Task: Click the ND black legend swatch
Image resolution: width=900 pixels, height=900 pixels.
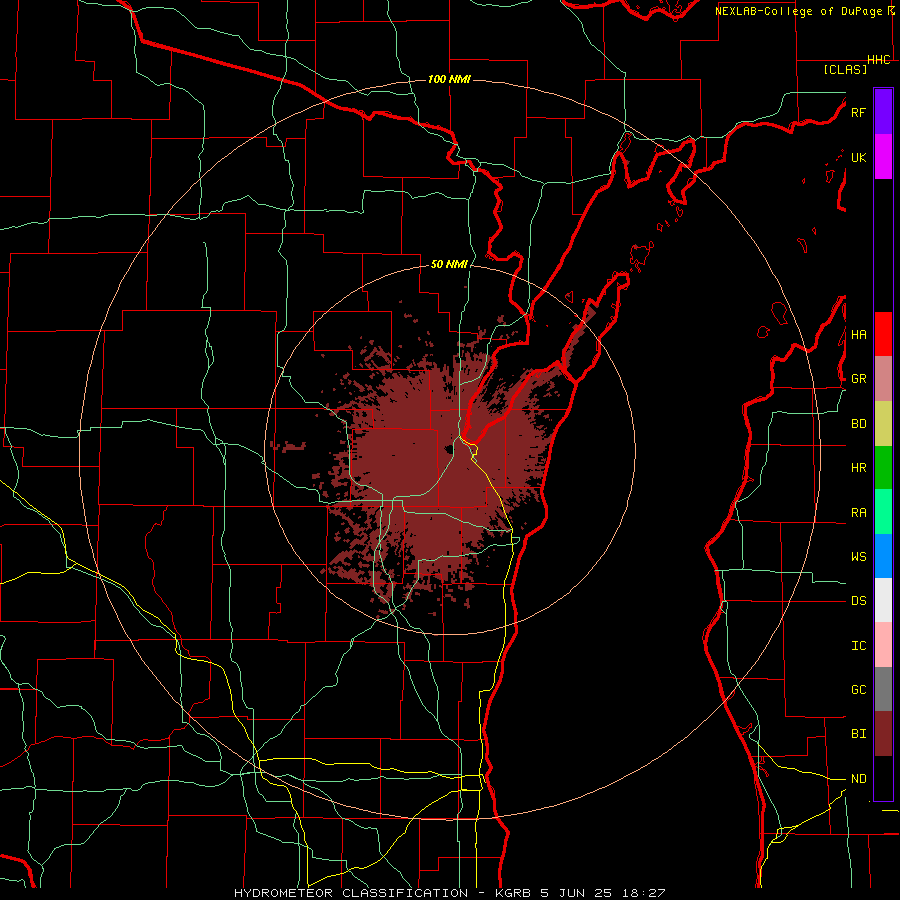Action: coord(883,778)
